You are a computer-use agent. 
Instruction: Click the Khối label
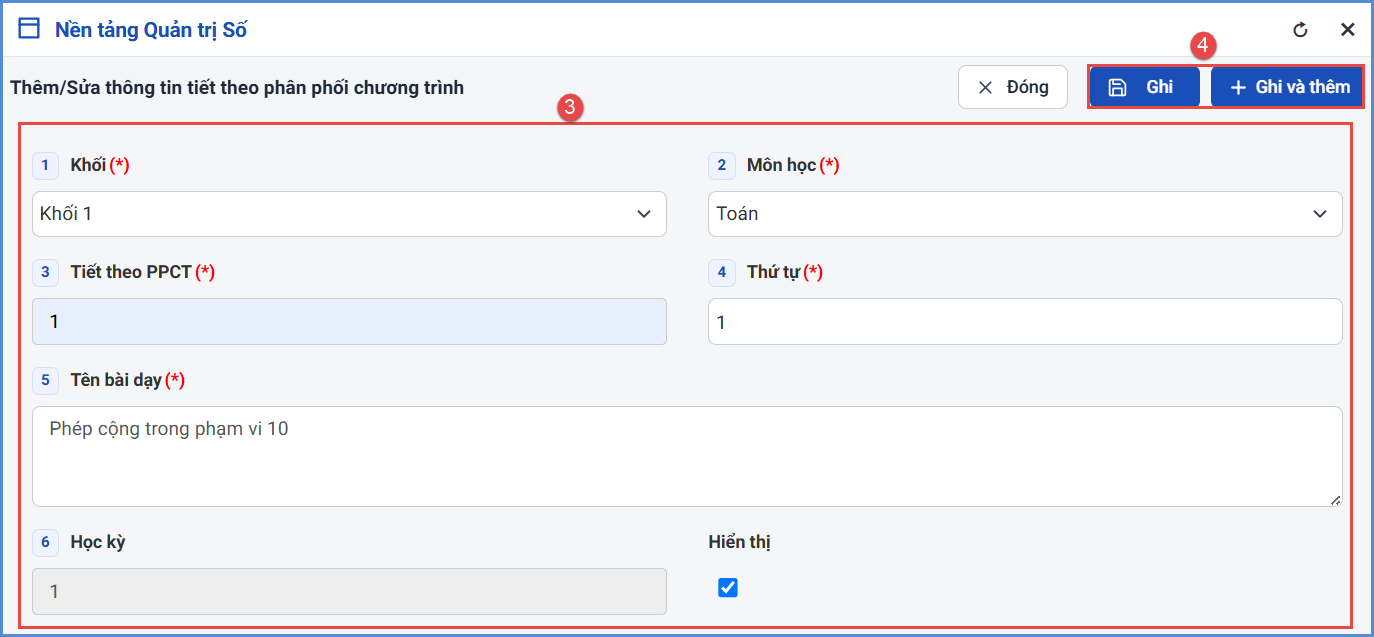pos(88,165)
